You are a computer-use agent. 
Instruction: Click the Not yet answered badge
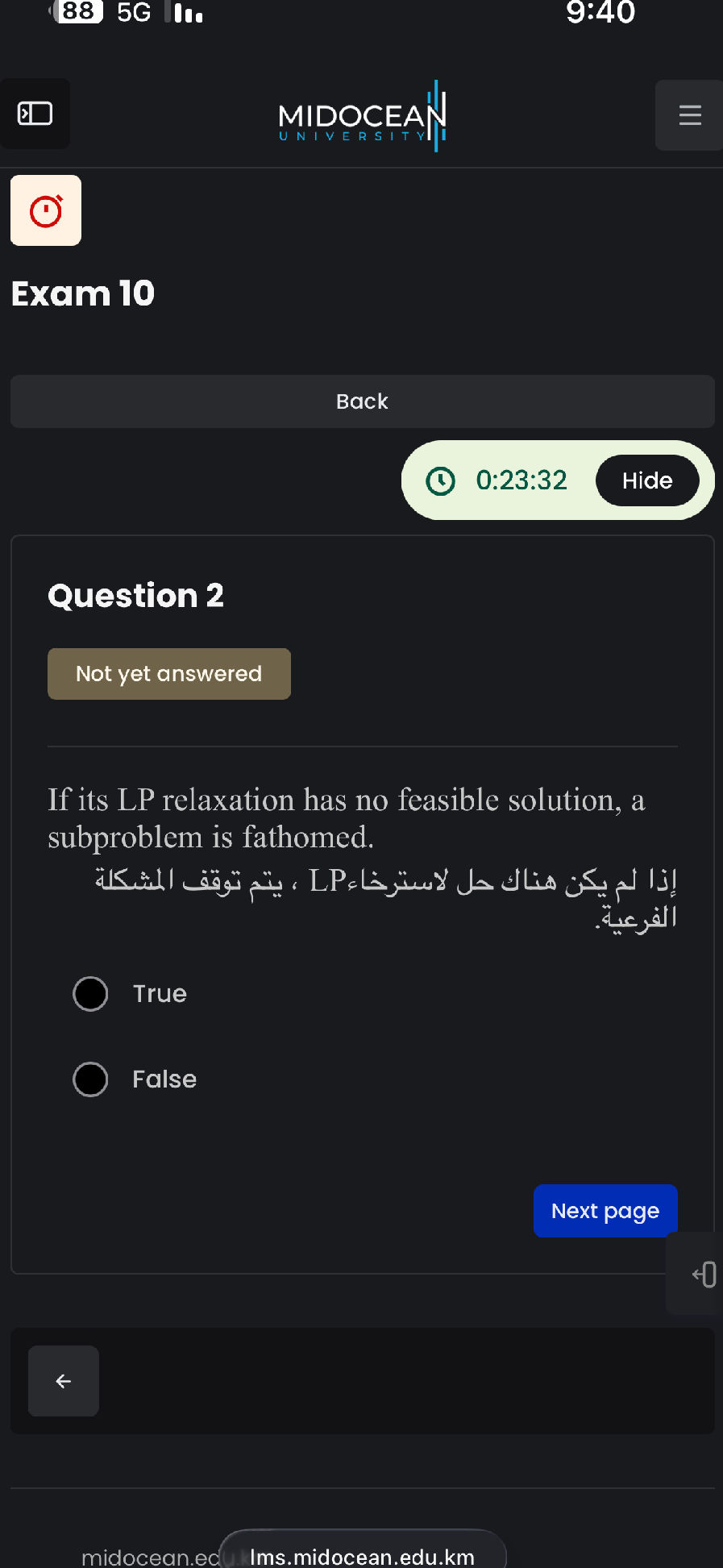168,673
